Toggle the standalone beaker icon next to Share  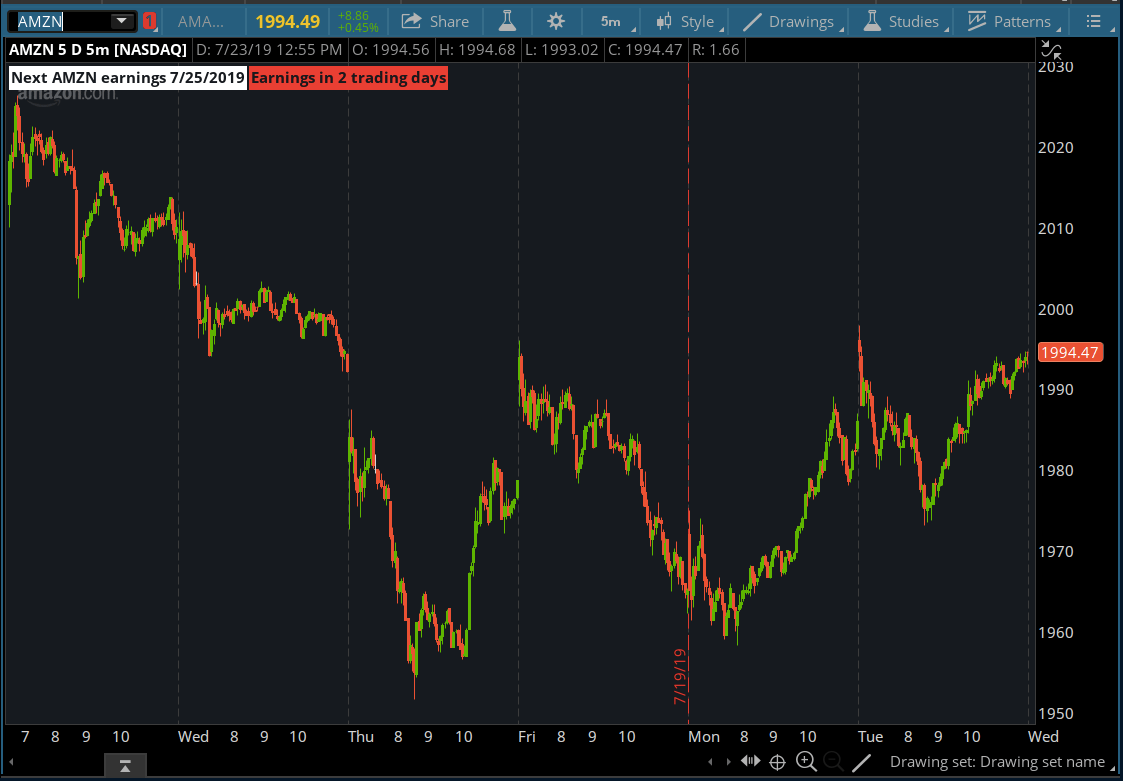pos(507,20)
